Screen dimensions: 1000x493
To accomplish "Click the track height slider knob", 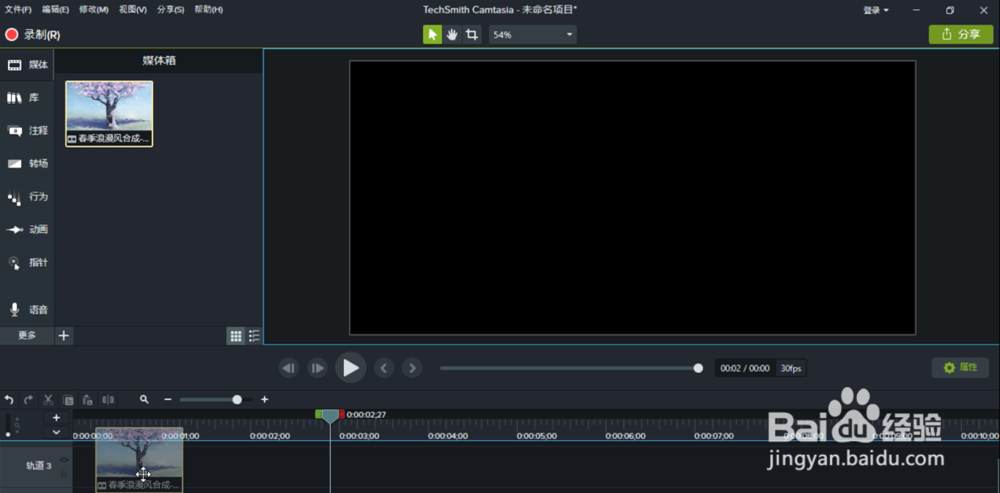I will pos(8,434).
